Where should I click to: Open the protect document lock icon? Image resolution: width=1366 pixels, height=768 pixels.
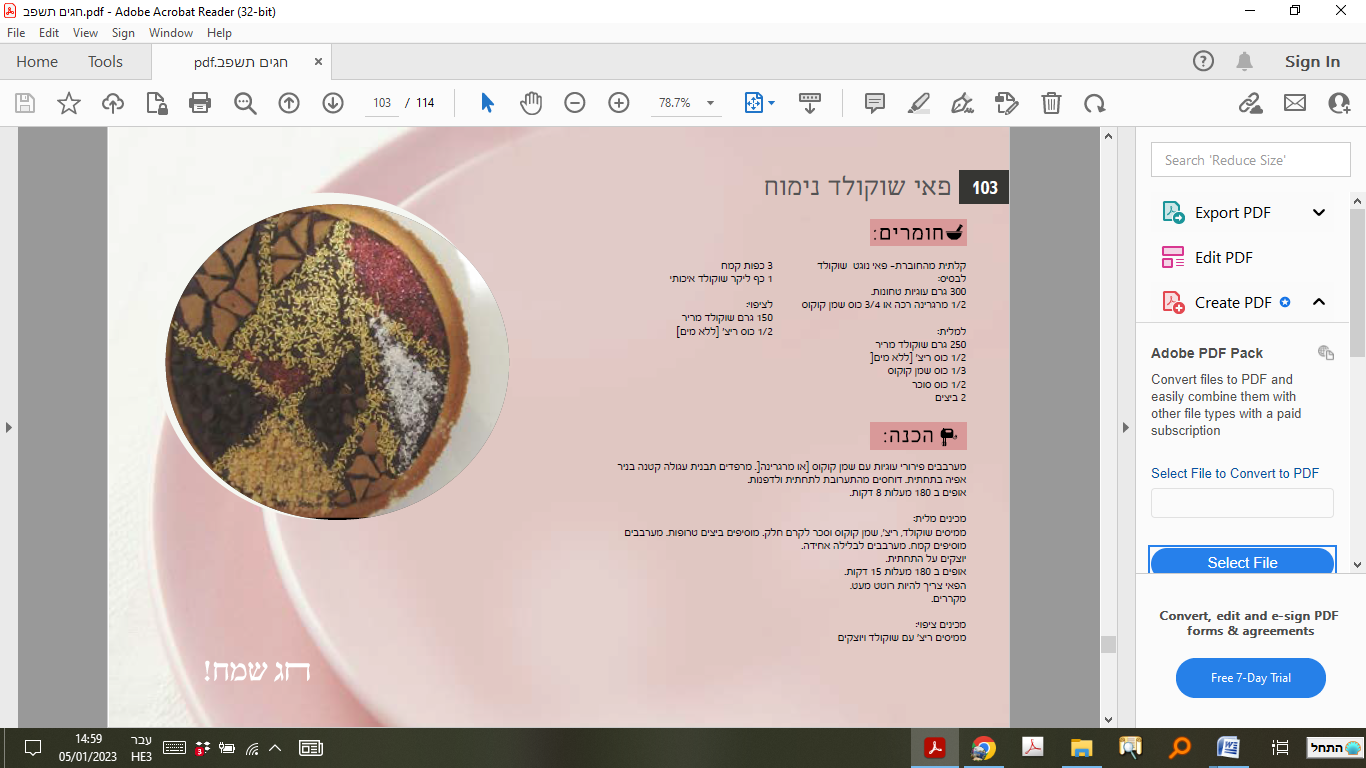156,103
